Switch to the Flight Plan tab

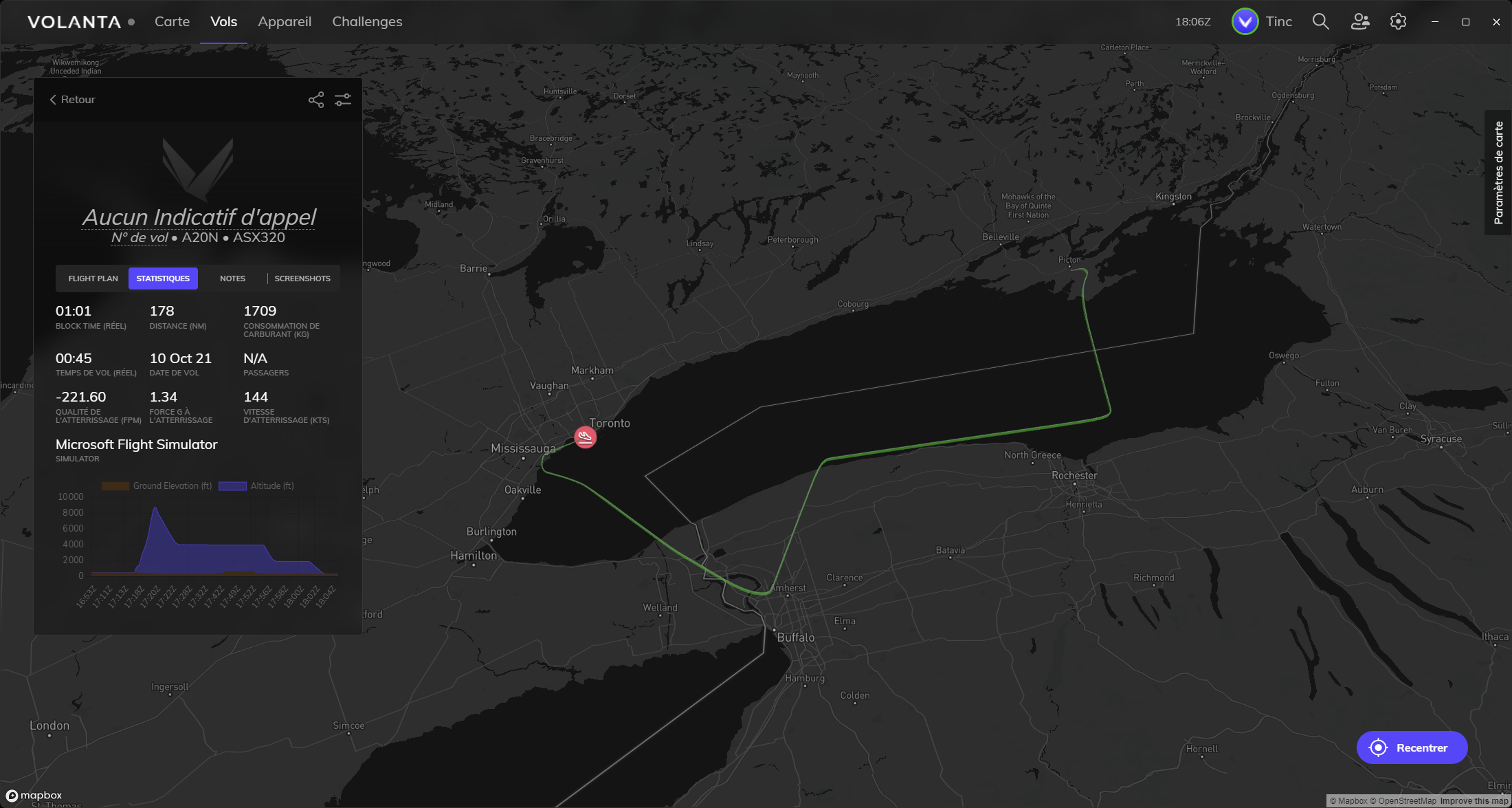pos(93,279)
